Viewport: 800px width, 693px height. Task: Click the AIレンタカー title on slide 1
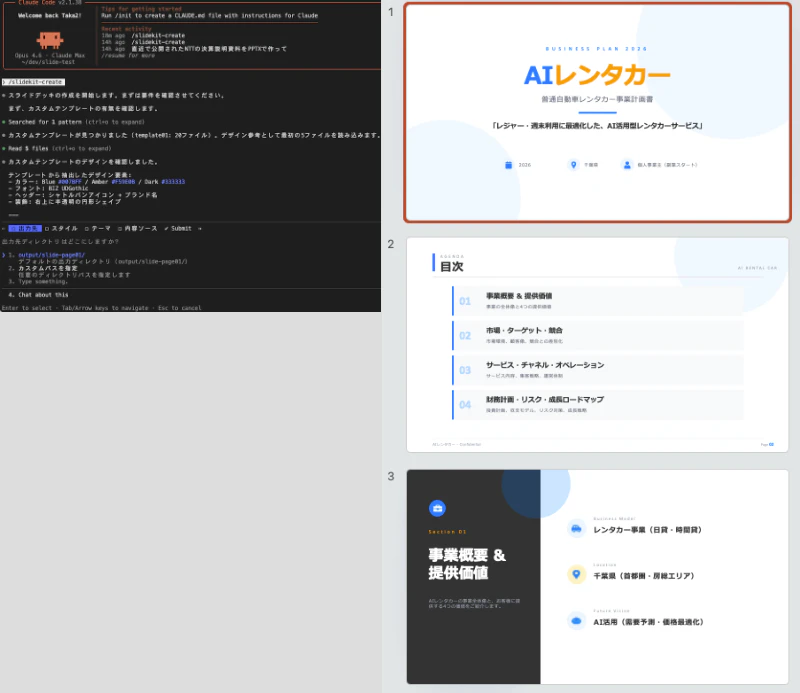pos(597,76)
